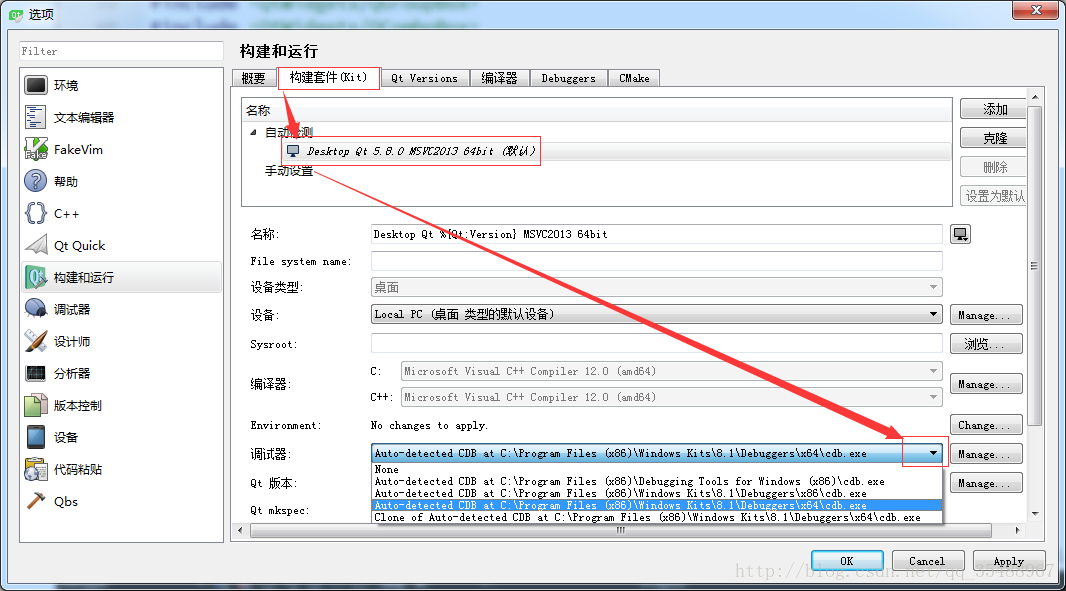
Task: Click Manage button beside Qt 版本
Action: coord(986,483)
